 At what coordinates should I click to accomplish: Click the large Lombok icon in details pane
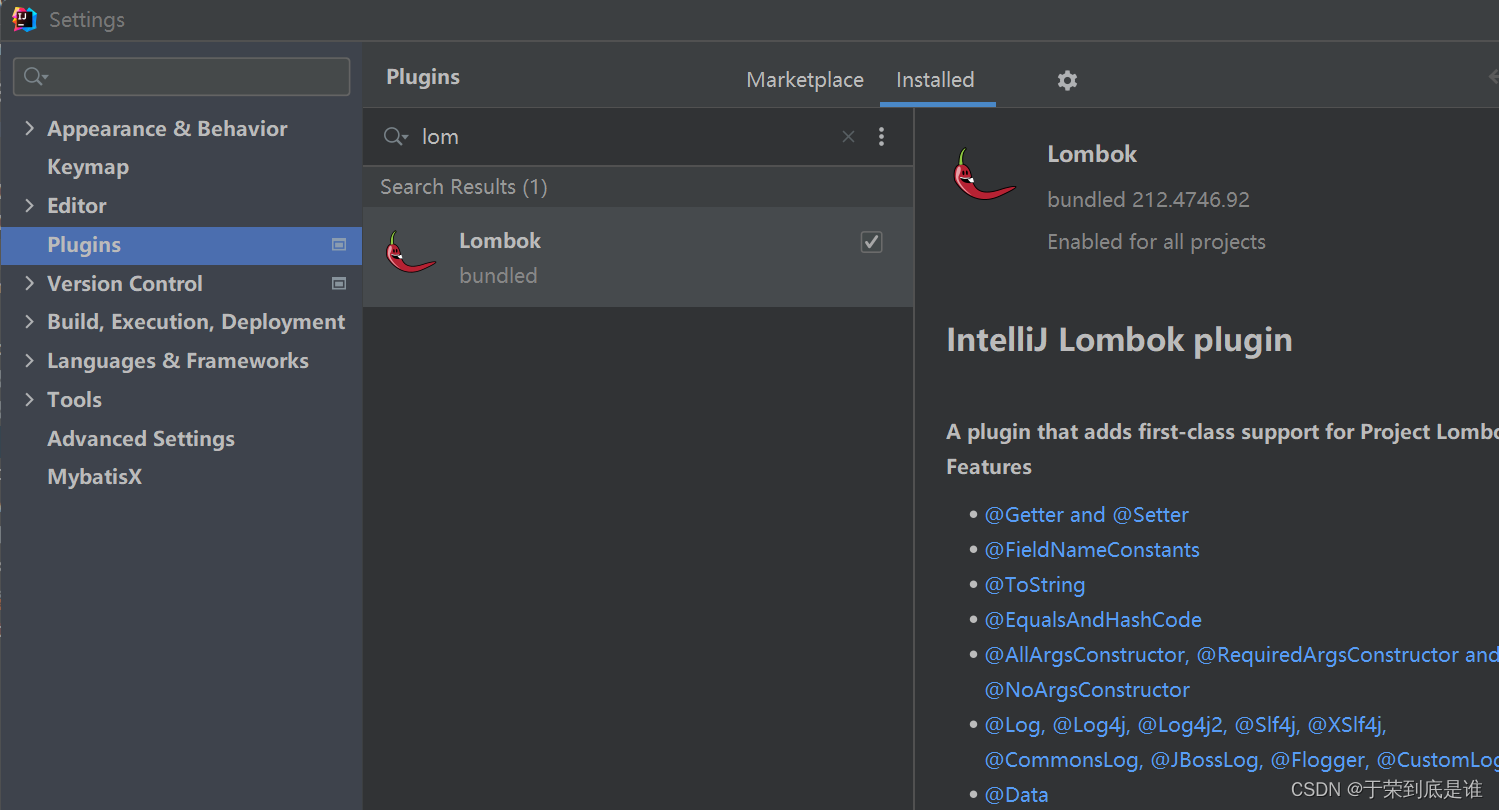click(983, 175)
